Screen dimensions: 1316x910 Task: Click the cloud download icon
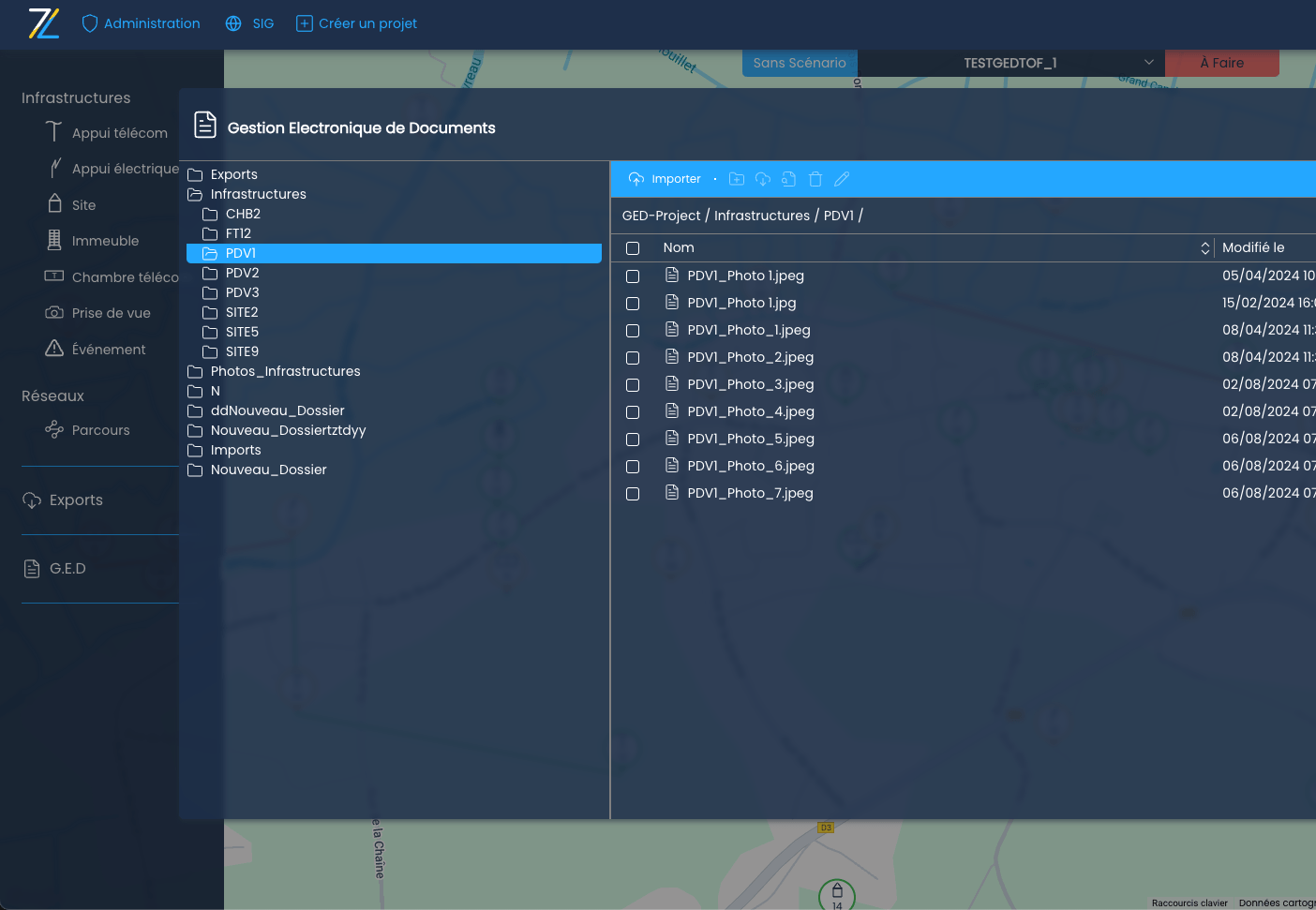coord(763,179)
